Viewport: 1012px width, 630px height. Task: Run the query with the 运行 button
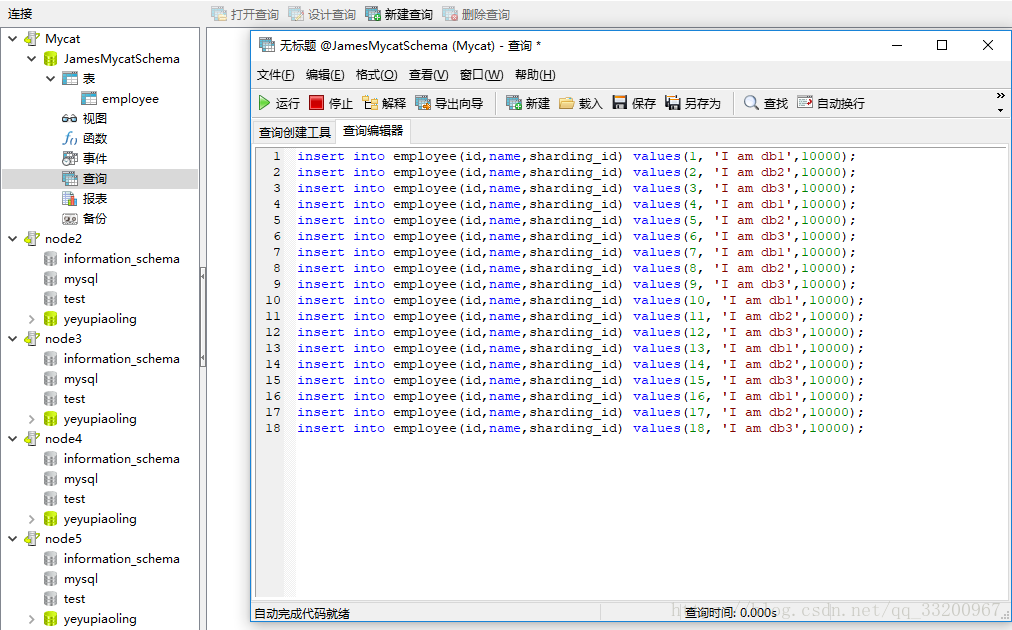click(x=278, y=103)
